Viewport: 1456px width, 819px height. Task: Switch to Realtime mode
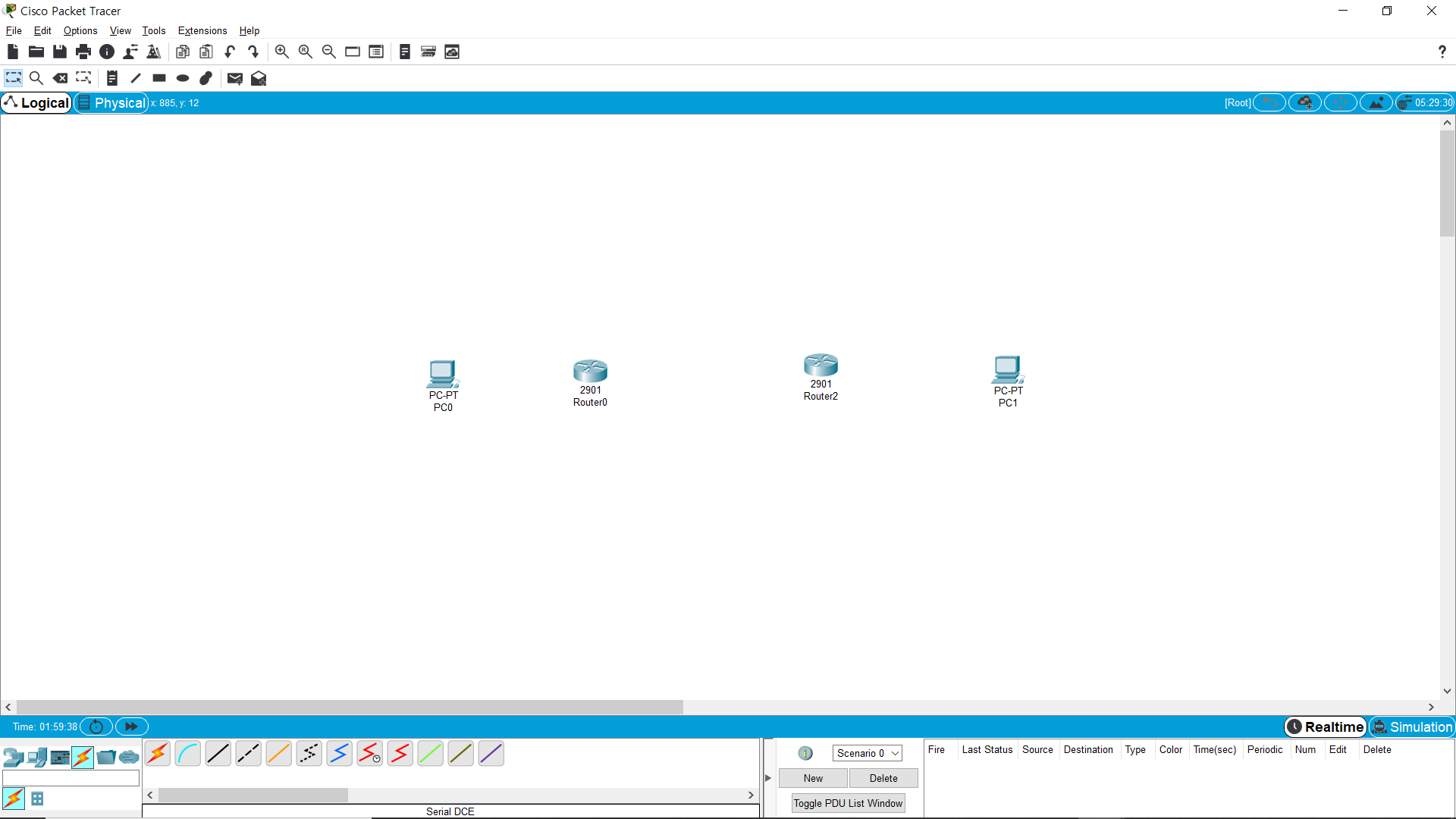coord(1325,726)
